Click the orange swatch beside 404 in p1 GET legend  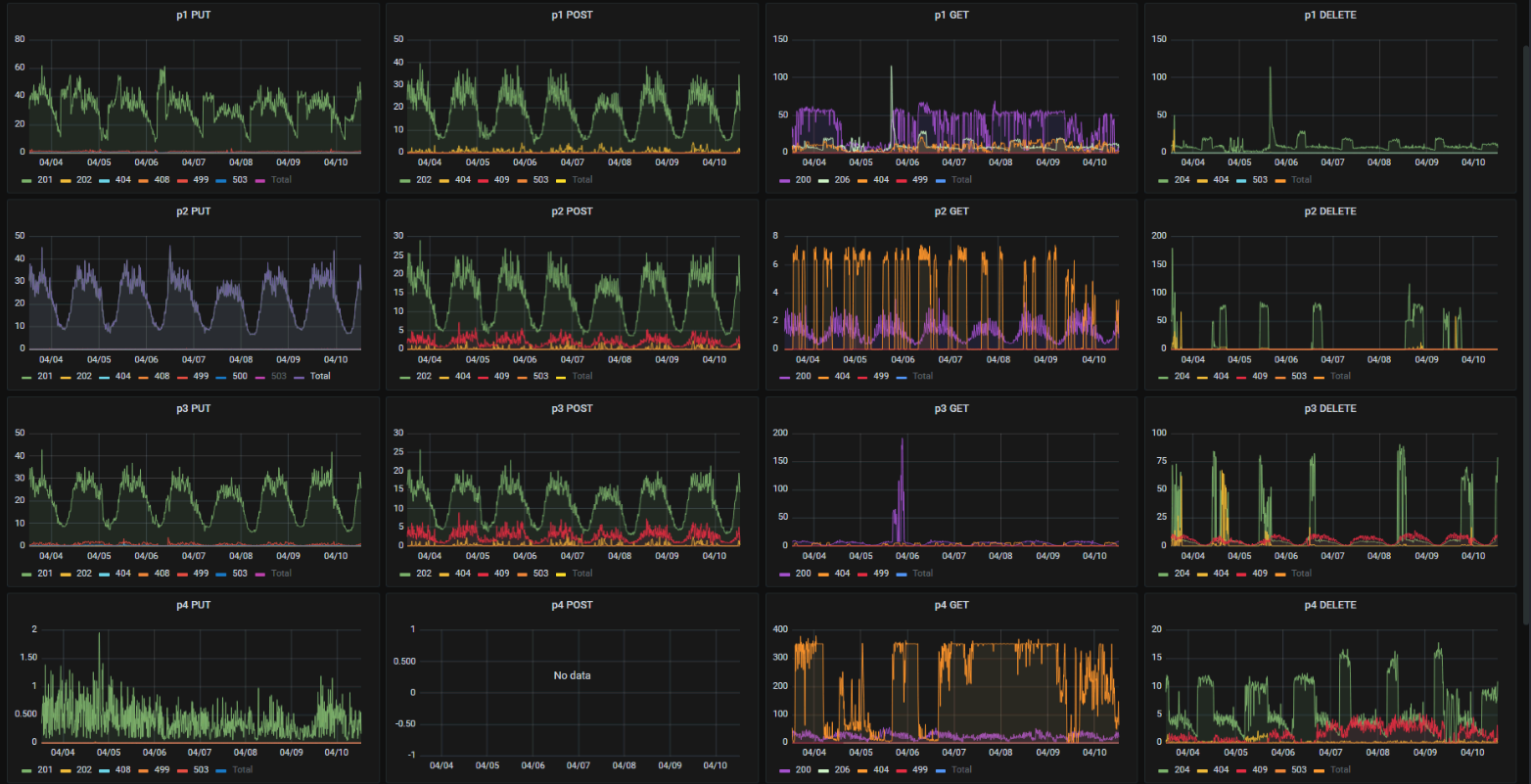[x=863, y=180]
